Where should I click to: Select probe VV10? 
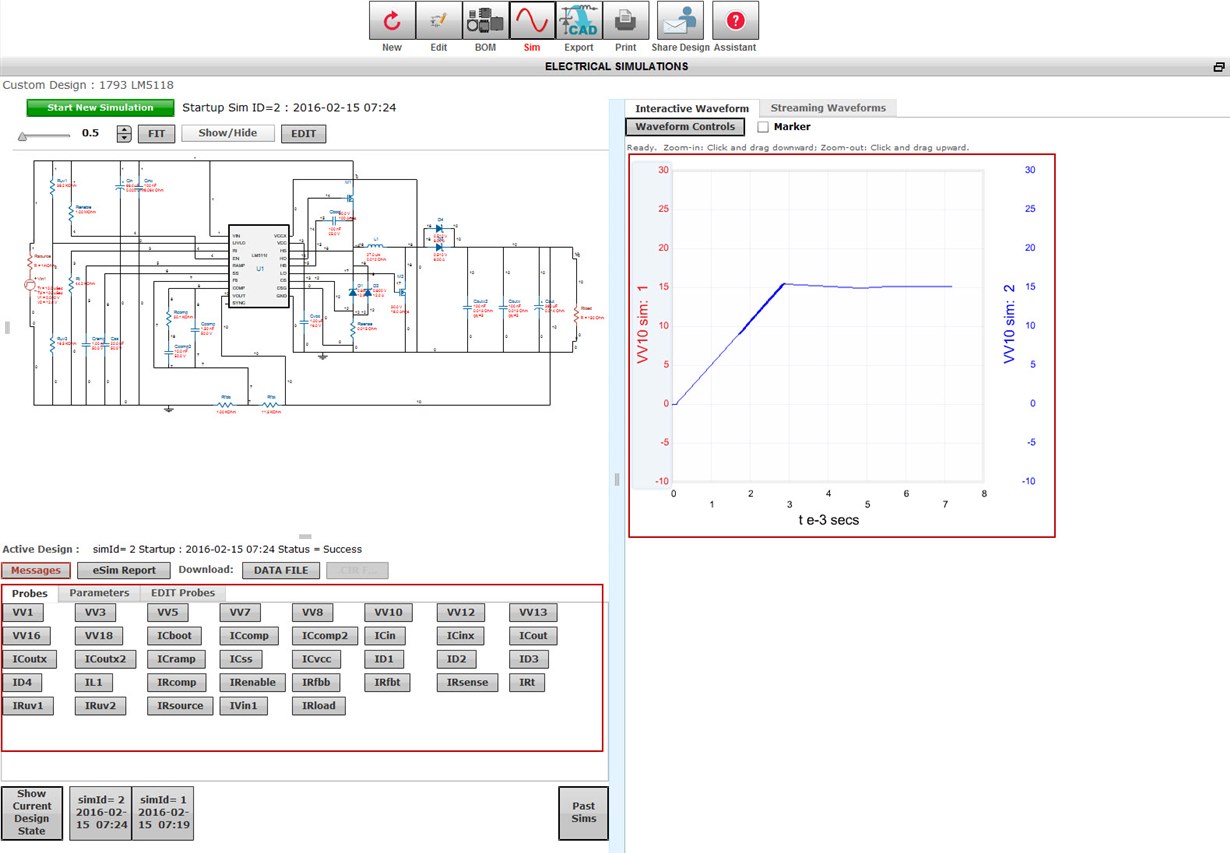click(388, 613)
